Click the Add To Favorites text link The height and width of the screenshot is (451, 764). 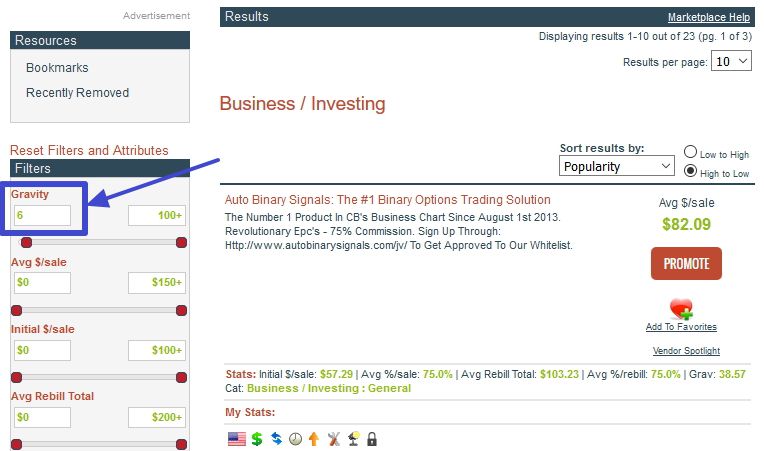(x=681, y=327)
